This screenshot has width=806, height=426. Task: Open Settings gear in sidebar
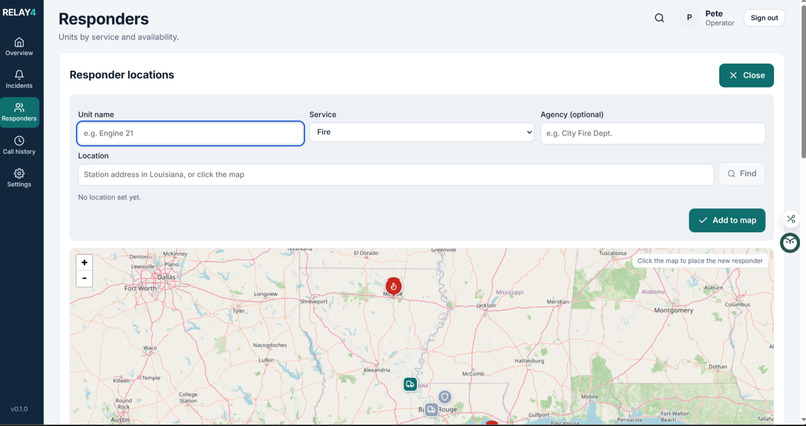[19, 178]
